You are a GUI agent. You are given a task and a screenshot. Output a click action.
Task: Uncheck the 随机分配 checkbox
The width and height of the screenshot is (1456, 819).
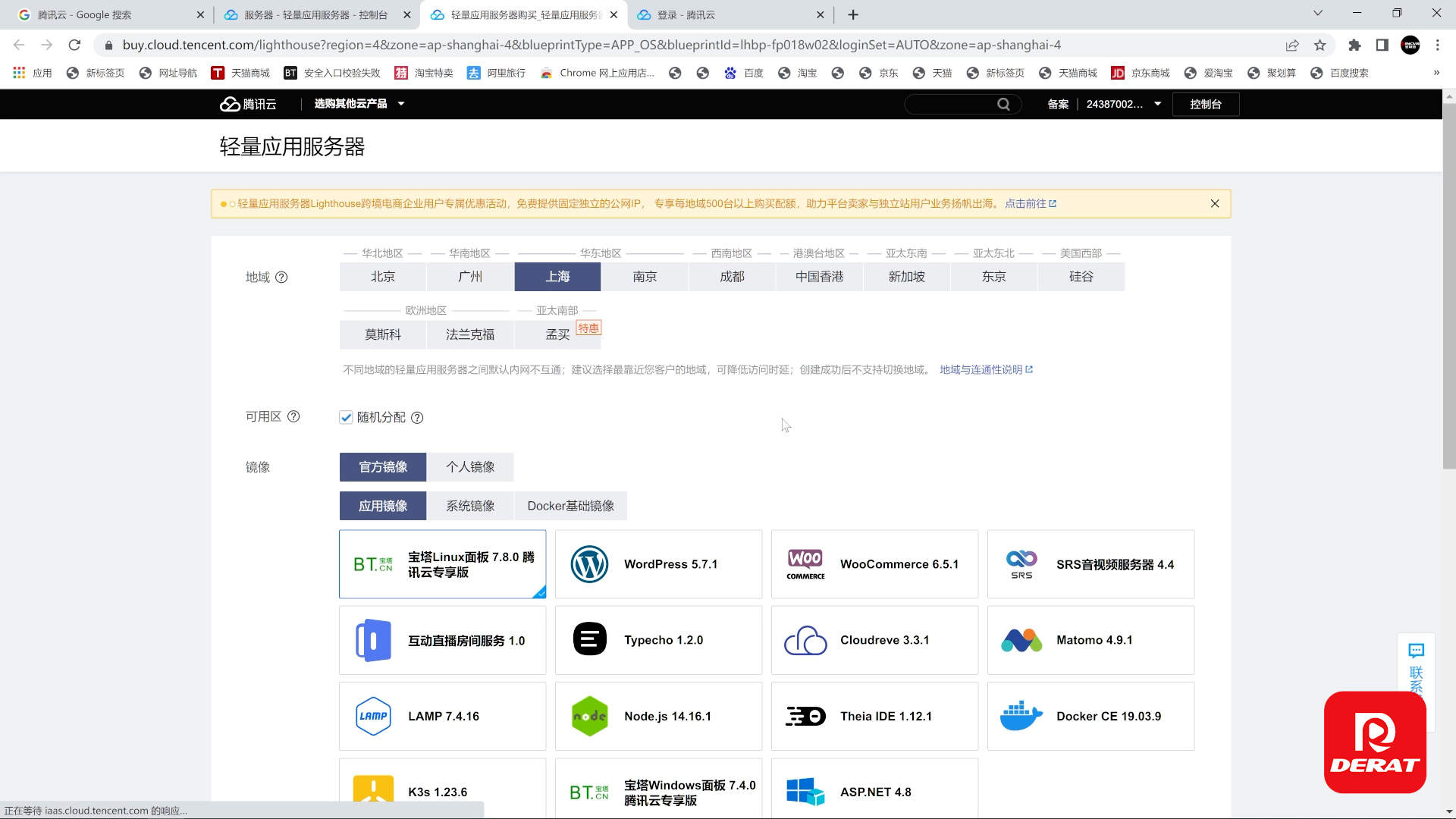point(346,417)
